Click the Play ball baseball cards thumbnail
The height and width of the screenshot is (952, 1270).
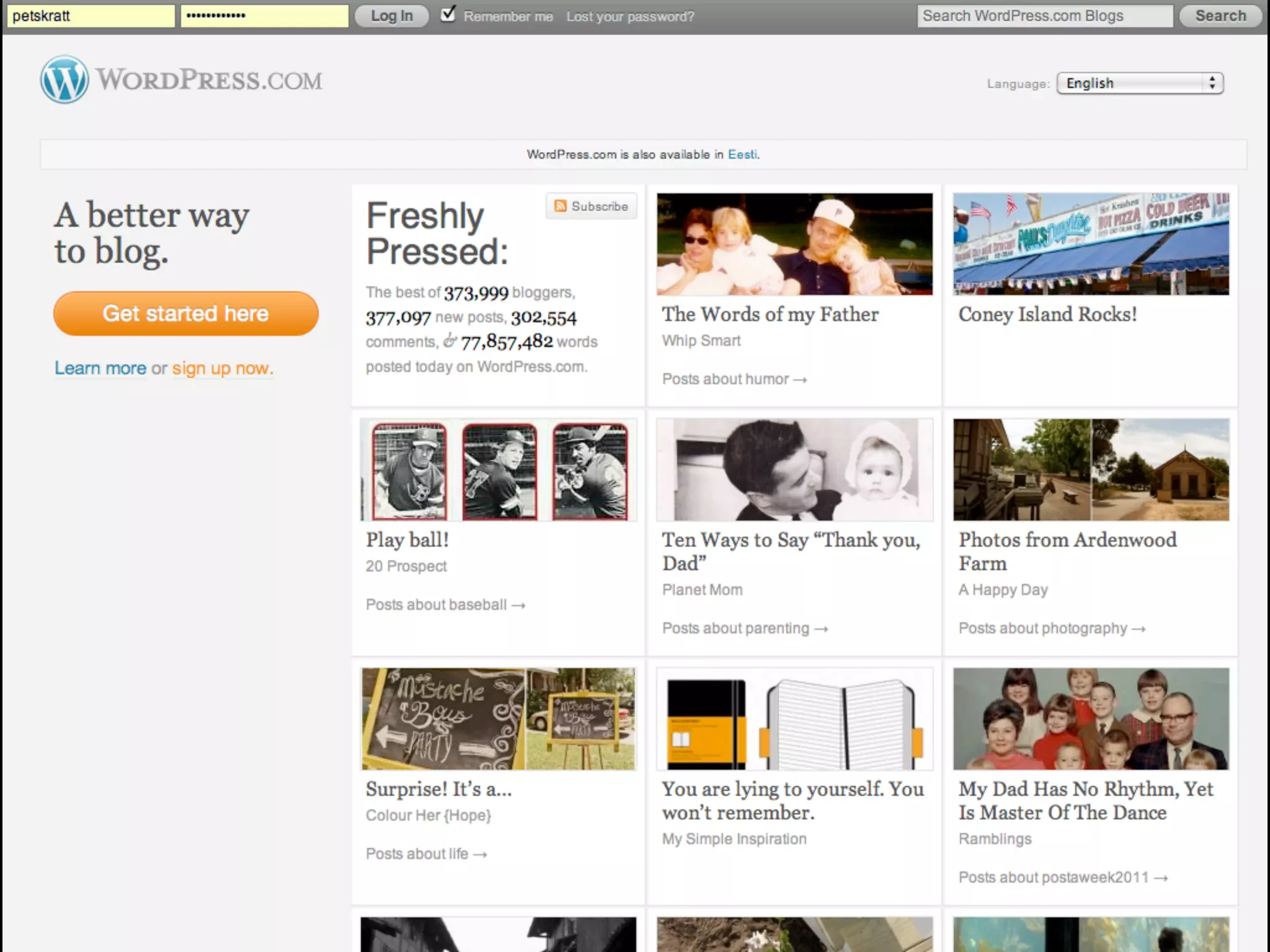click(x=499, y=470)
